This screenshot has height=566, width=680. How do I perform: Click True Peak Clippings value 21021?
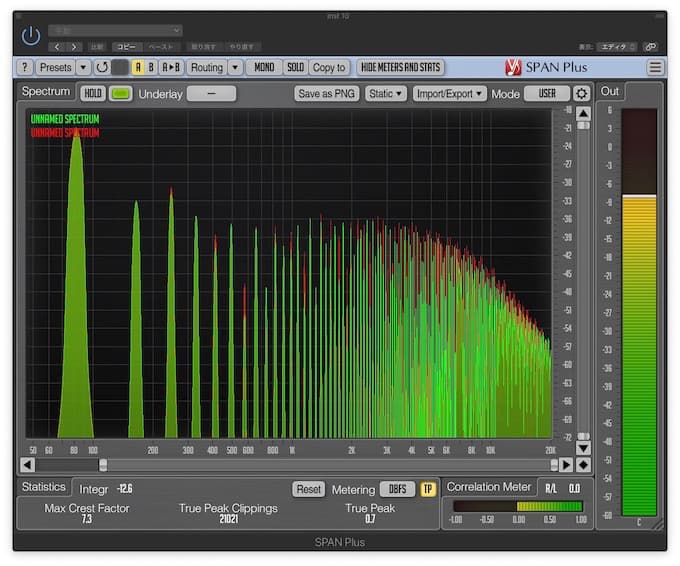[x=229, y=519]
